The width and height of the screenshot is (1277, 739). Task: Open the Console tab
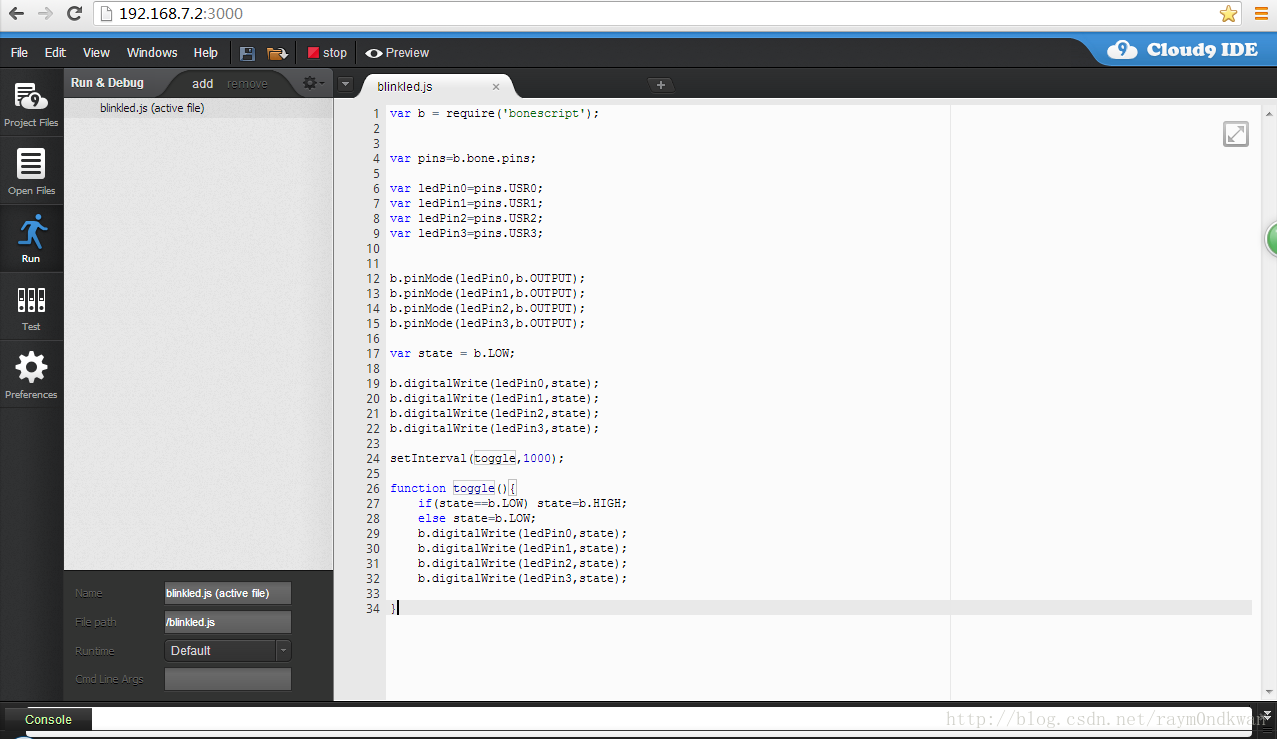(48, 719)
